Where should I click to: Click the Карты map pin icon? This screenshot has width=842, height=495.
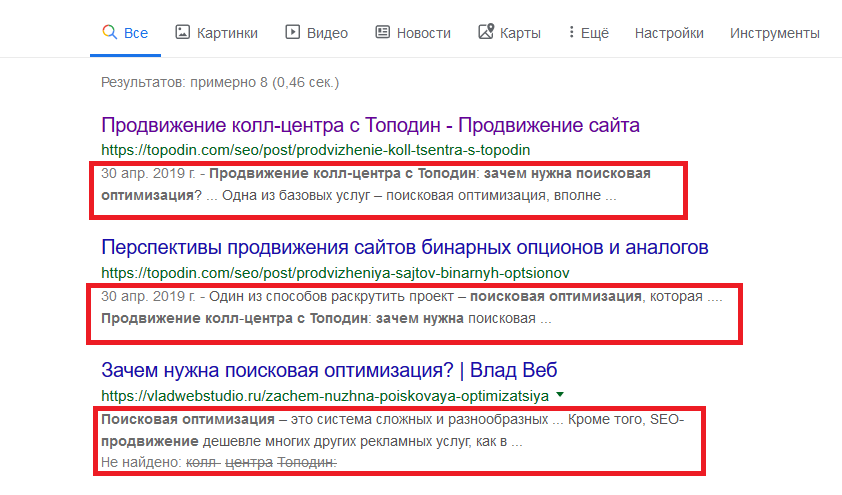[485, 32]
